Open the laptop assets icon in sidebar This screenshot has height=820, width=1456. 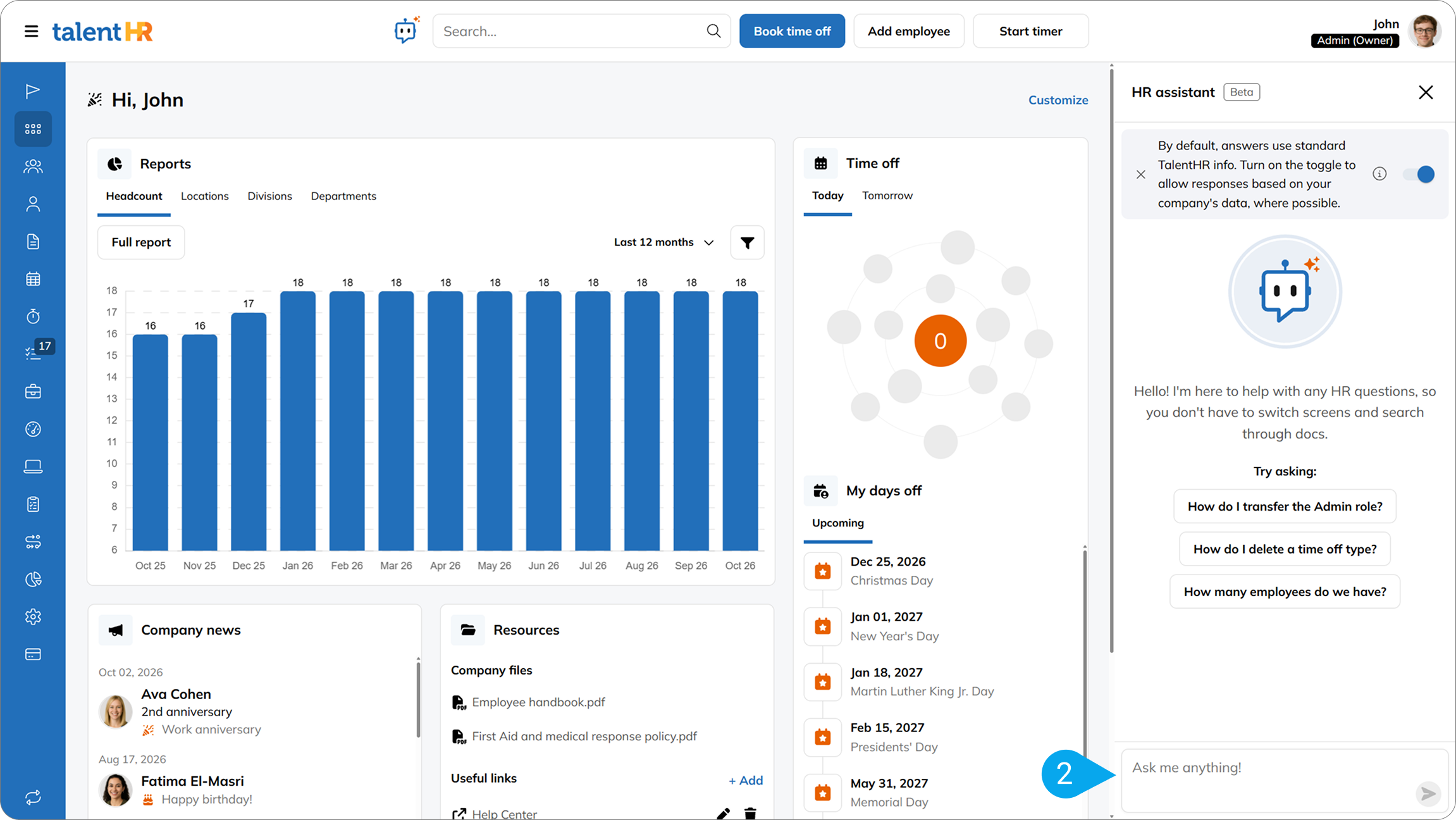tap(33, 467)
